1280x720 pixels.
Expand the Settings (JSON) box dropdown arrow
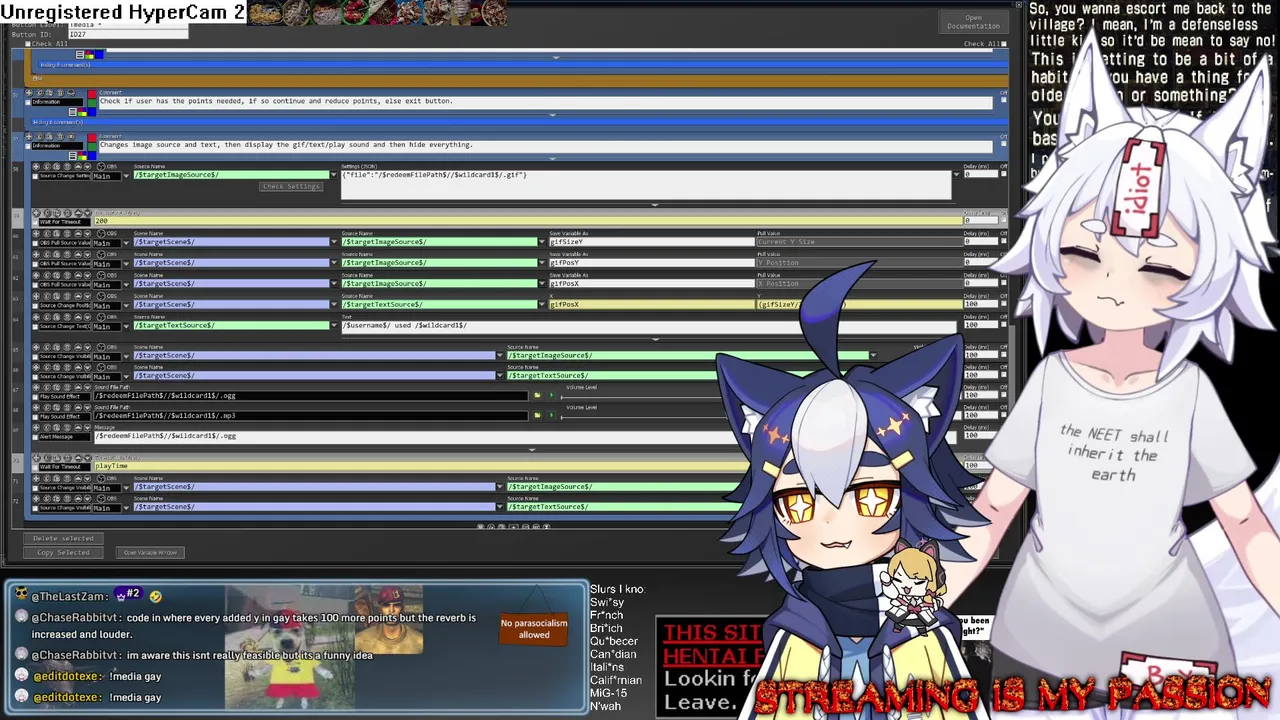pos(956,175)
